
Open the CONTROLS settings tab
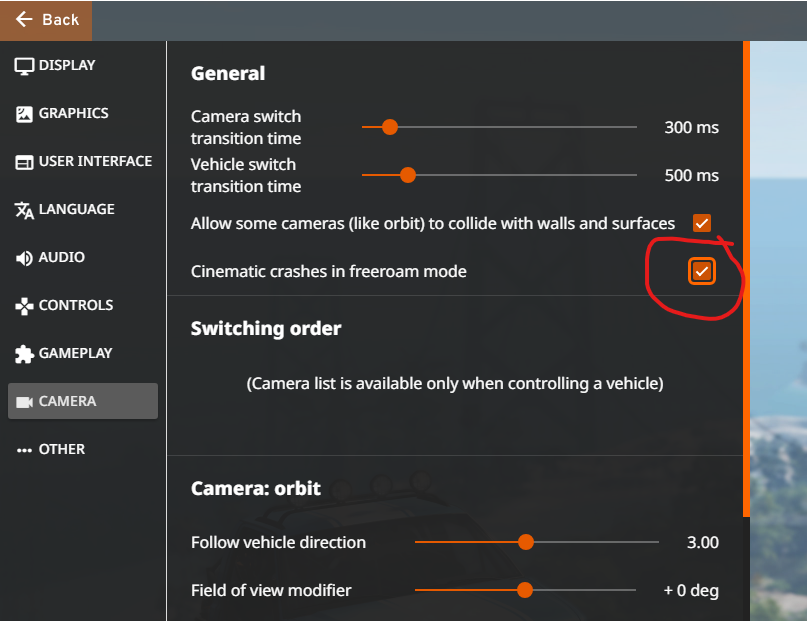coord(75,306)
